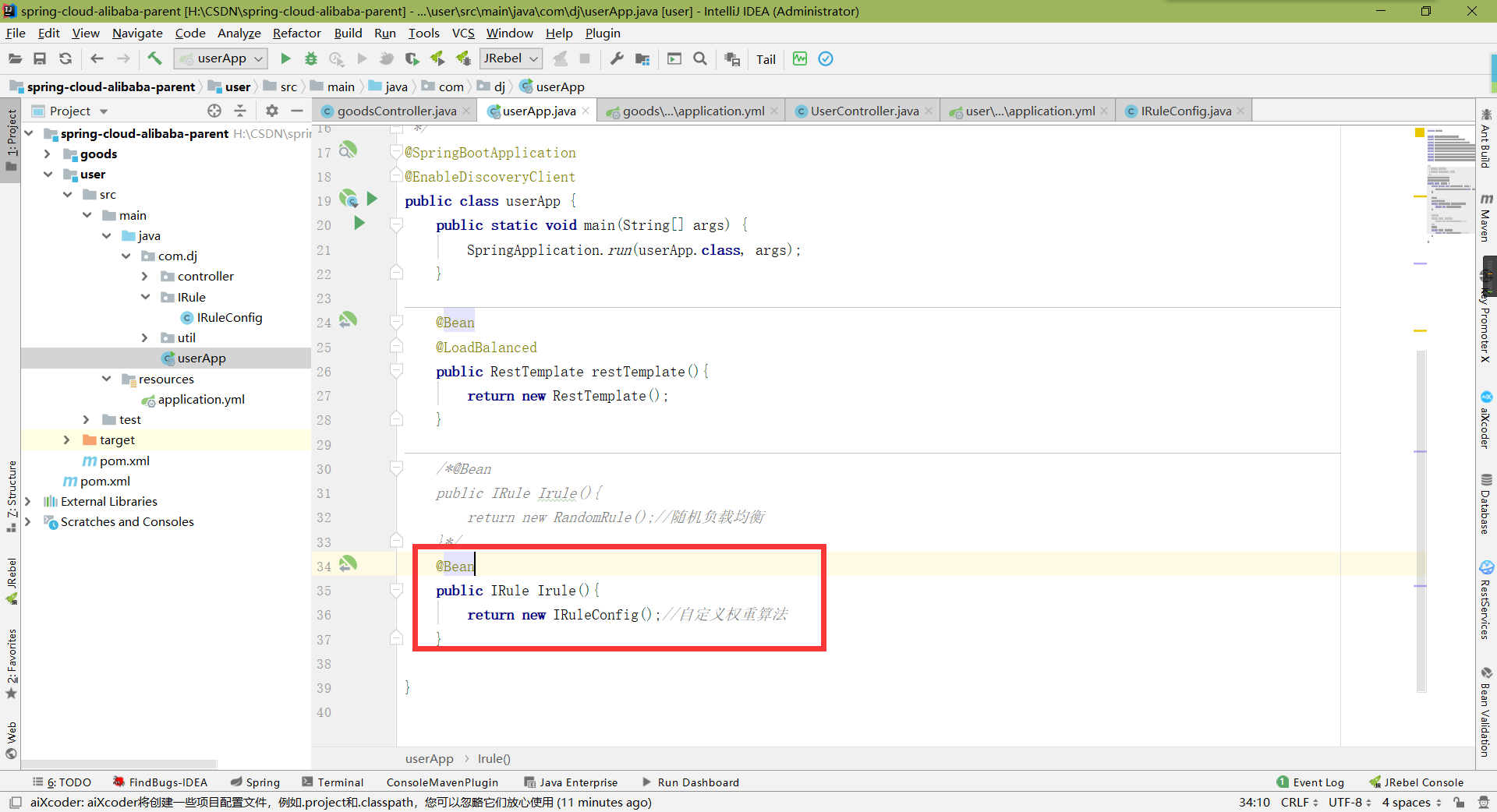Open settings via the wrench icon
Image resolution: width=1497 pixels, height=812 pixels.
[x=617, y=58]
